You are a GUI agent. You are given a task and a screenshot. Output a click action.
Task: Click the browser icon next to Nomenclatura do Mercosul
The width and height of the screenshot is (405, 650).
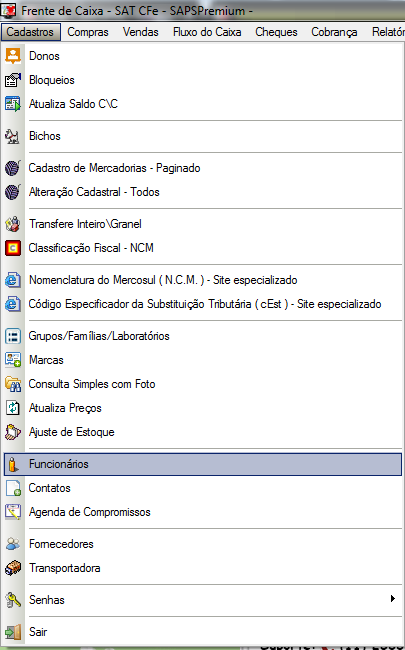tap(13, 280)
